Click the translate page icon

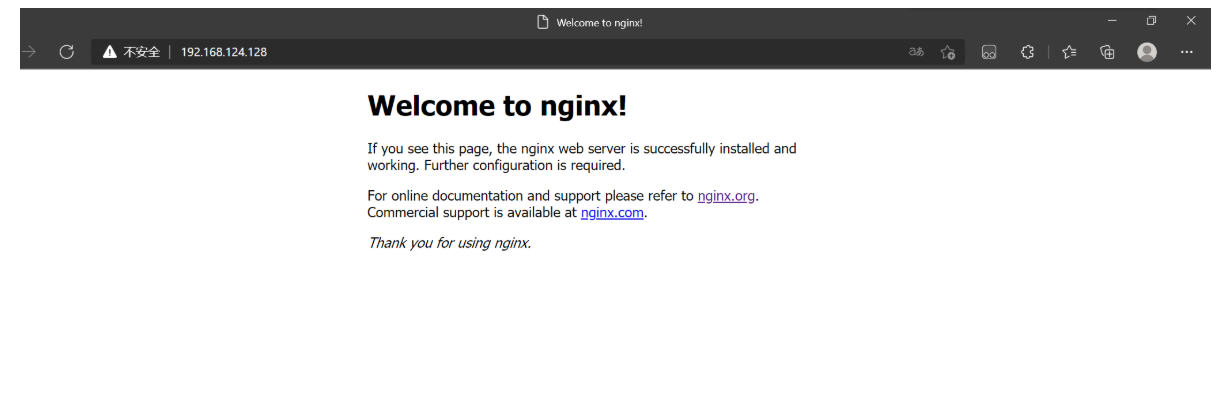coord(916,52)
